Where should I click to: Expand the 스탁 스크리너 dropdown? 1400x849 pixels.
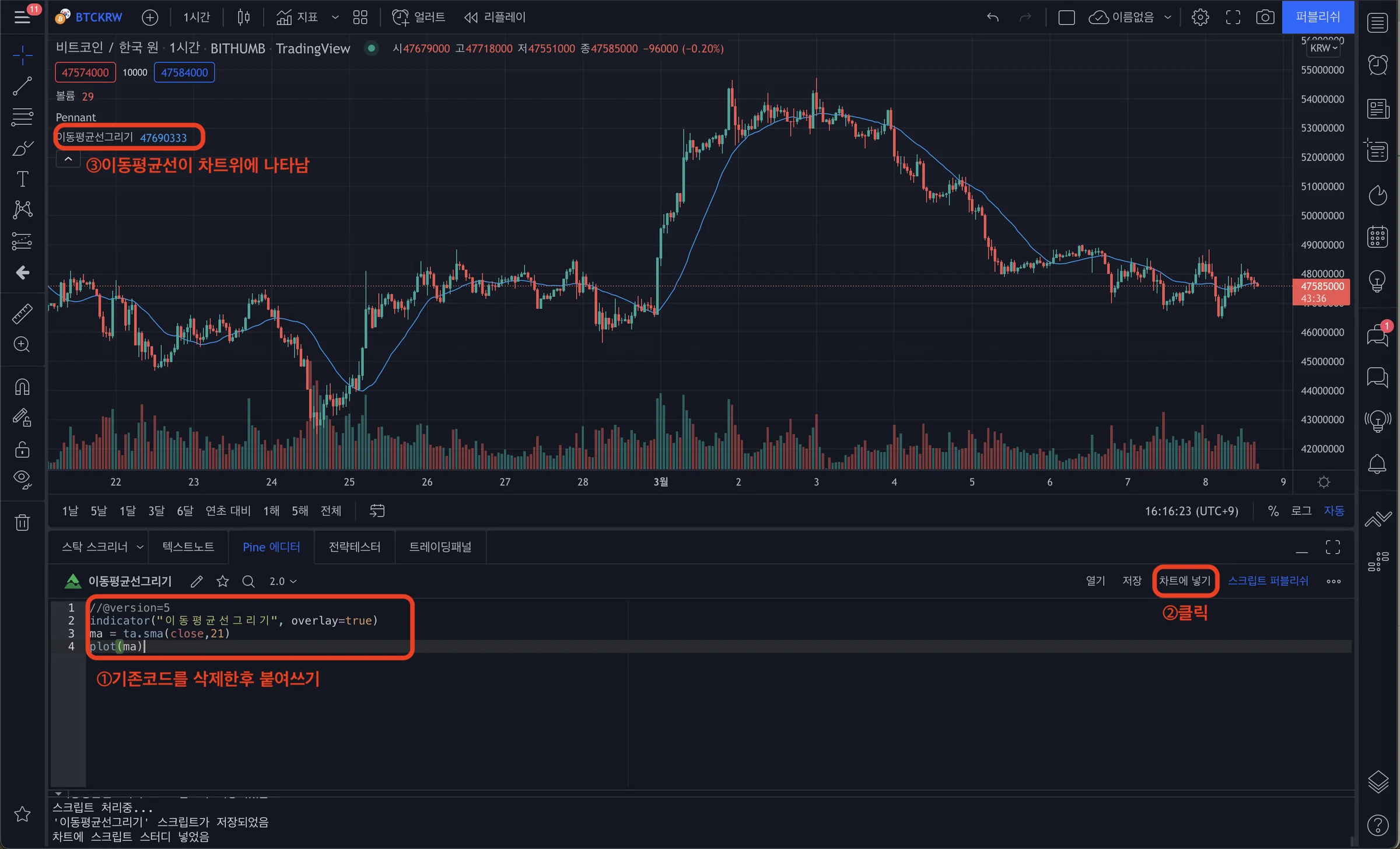click(139, 547)
